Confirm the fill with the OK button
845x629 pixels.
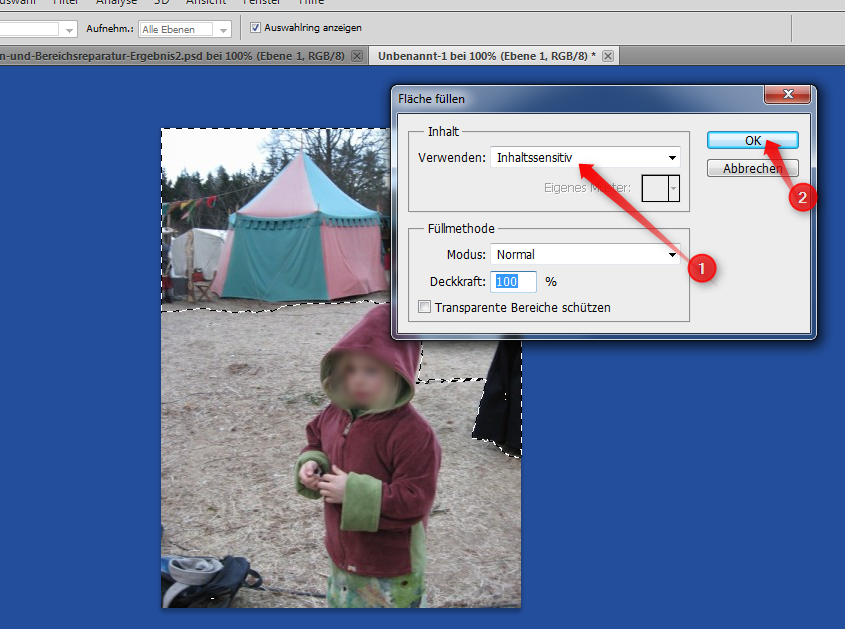coord(752,141)
